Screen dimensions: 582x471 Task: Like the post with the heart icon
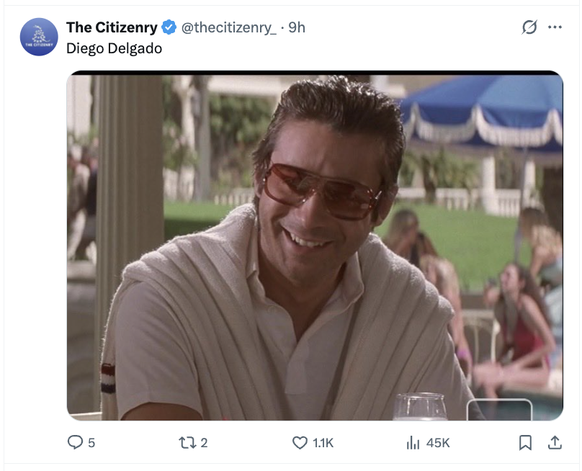click(x=300, y=442)
